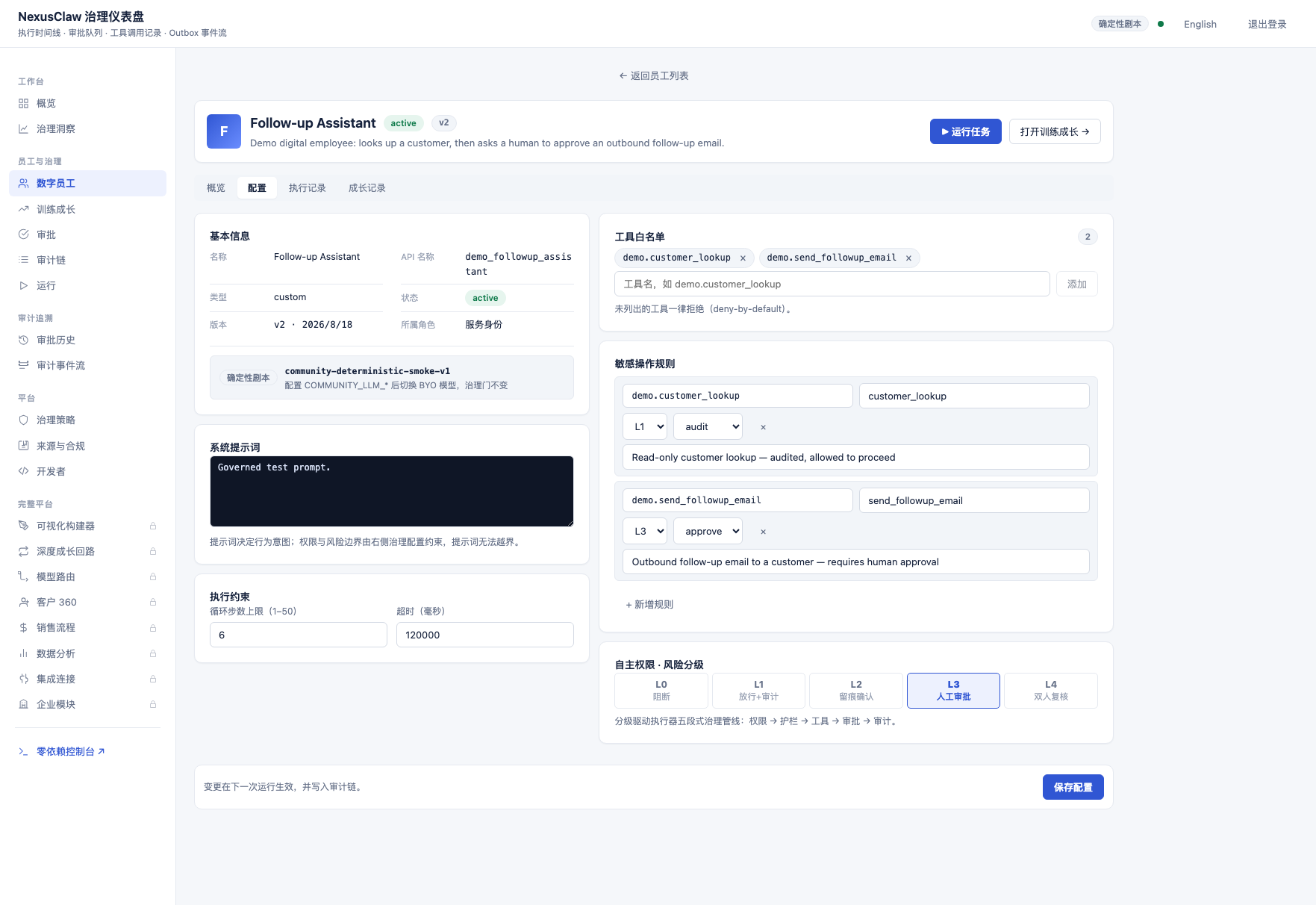Click 打开训练成长 button
The width and height of the screenshot is (1316, 905).
tap(1055, 132)
